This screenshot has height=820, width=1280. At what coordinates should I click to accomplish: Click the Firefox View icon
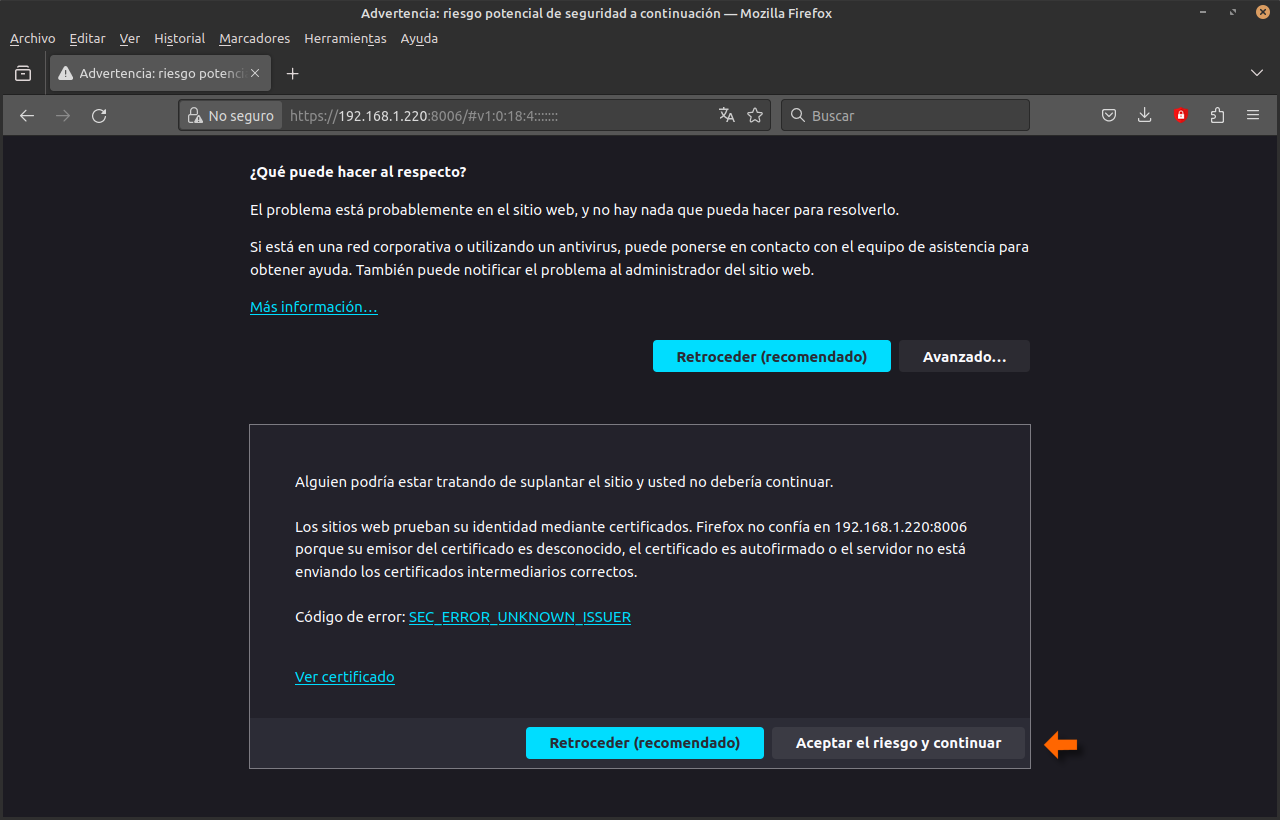pyautogui.click(x=23, y=73)
